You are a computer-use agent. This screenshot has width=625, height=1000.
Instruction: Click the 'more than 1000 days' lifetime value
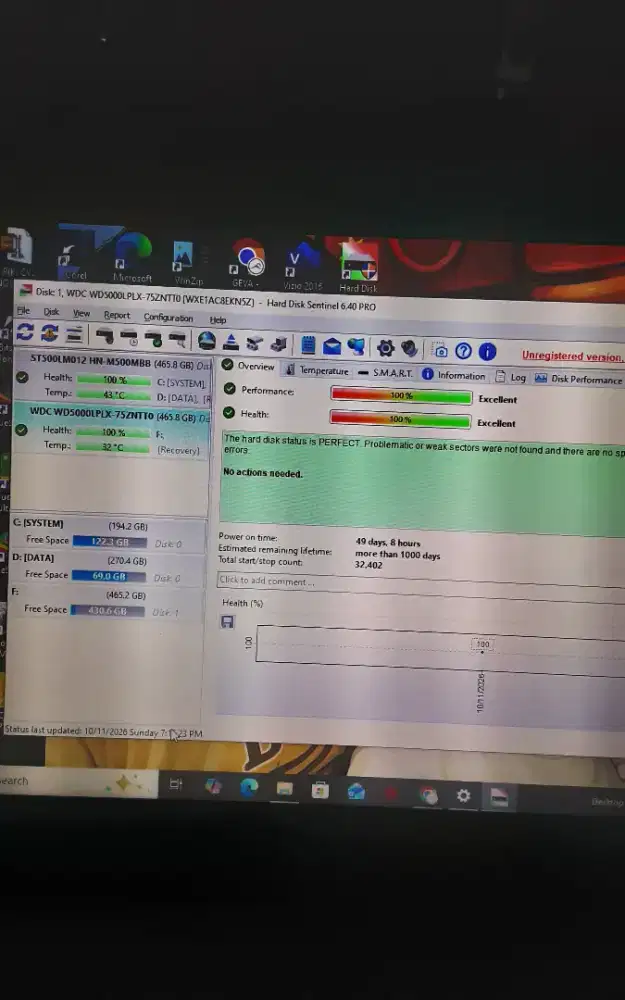point(397,554)
